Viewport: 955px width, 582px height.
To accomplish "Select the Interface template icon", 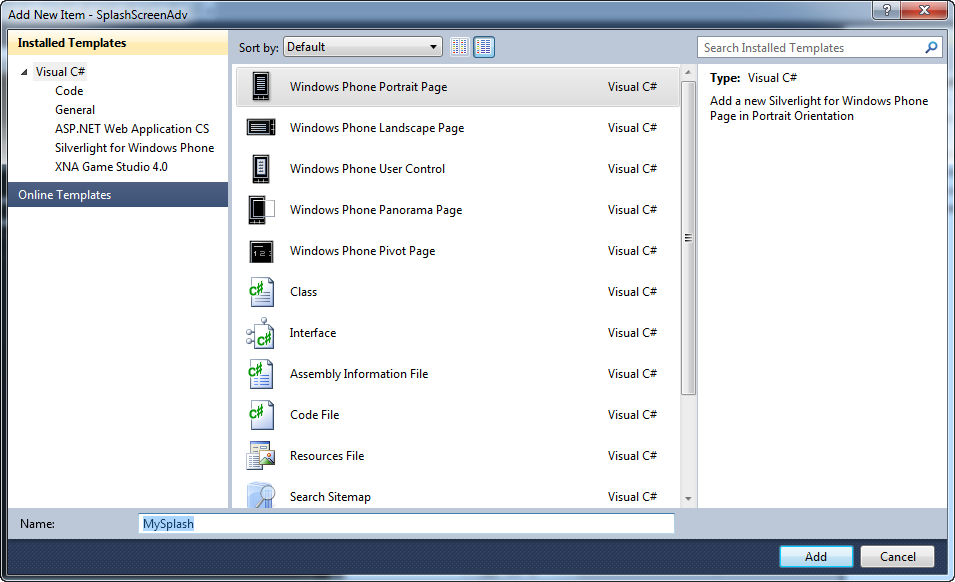I will 260,332.
